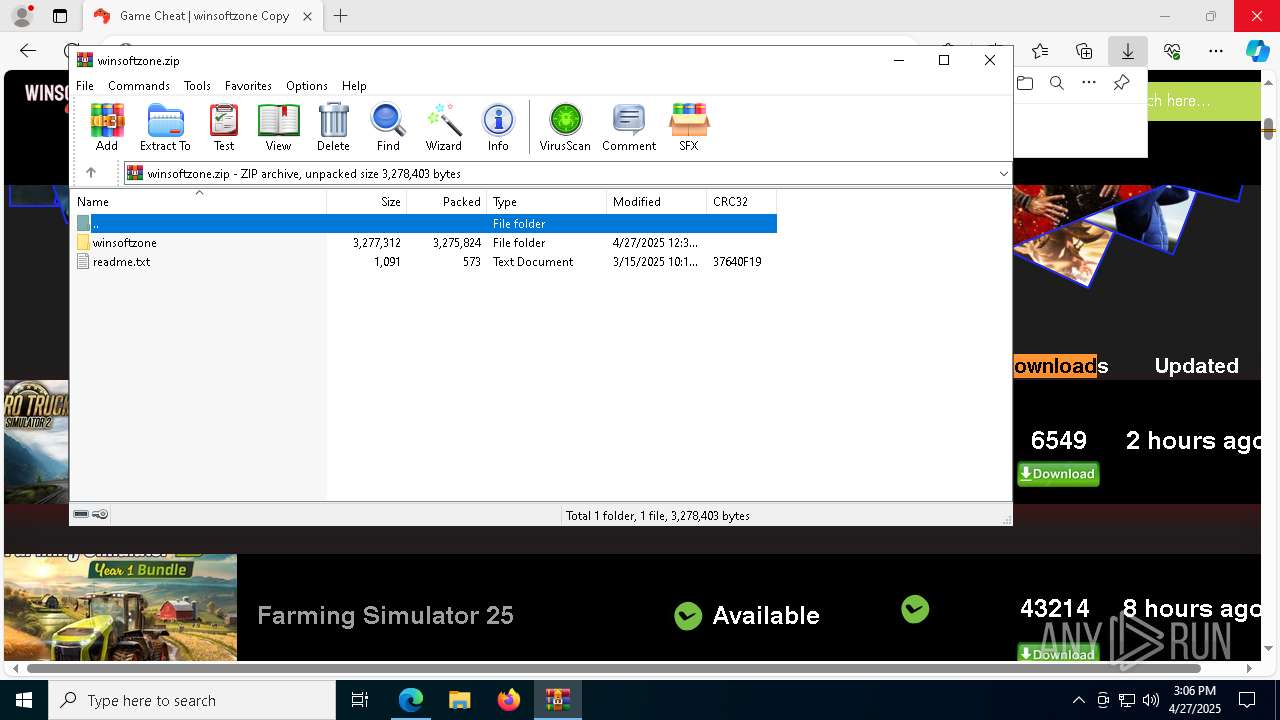Open more options in downloads panel

coord(1089,83)
